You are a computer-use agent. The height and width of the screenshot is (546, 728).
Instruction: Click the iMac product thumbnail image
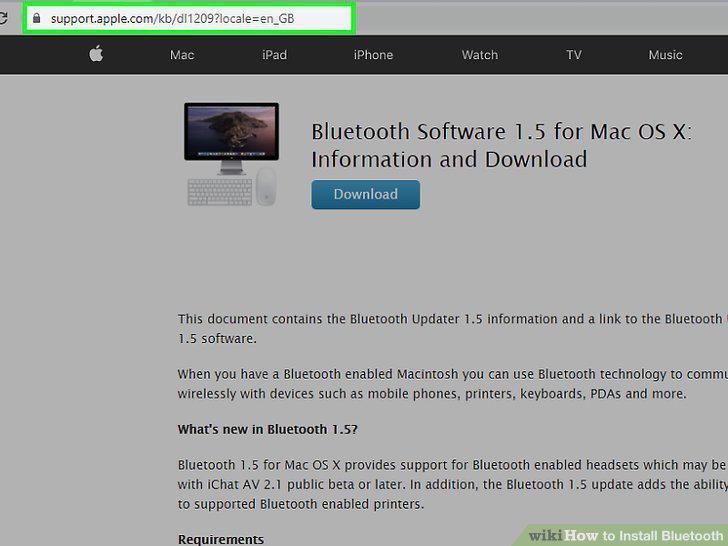(x=232, y=154)
